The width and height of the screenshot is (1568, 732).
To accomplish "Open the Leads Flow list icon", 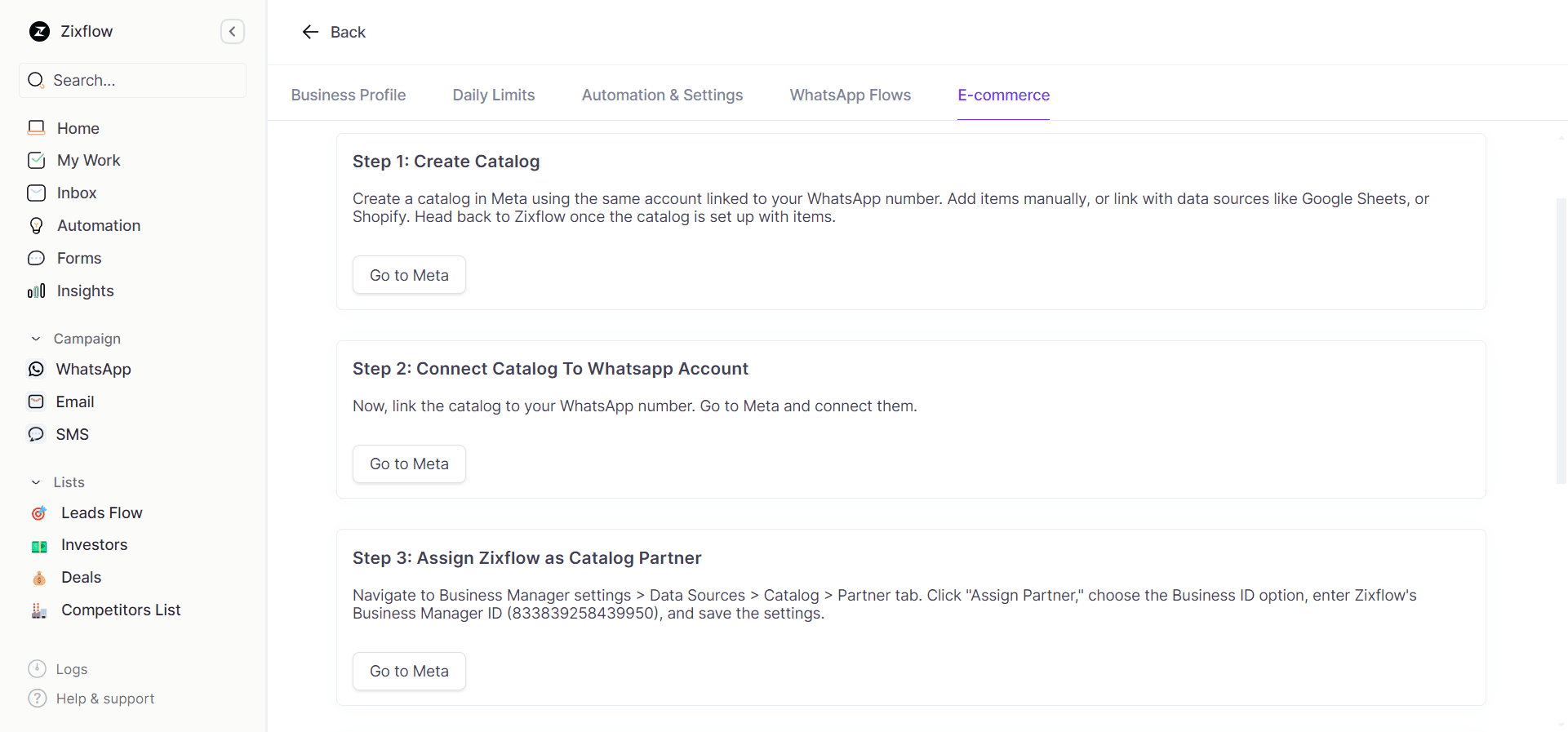I will click(x=39, y=513).
